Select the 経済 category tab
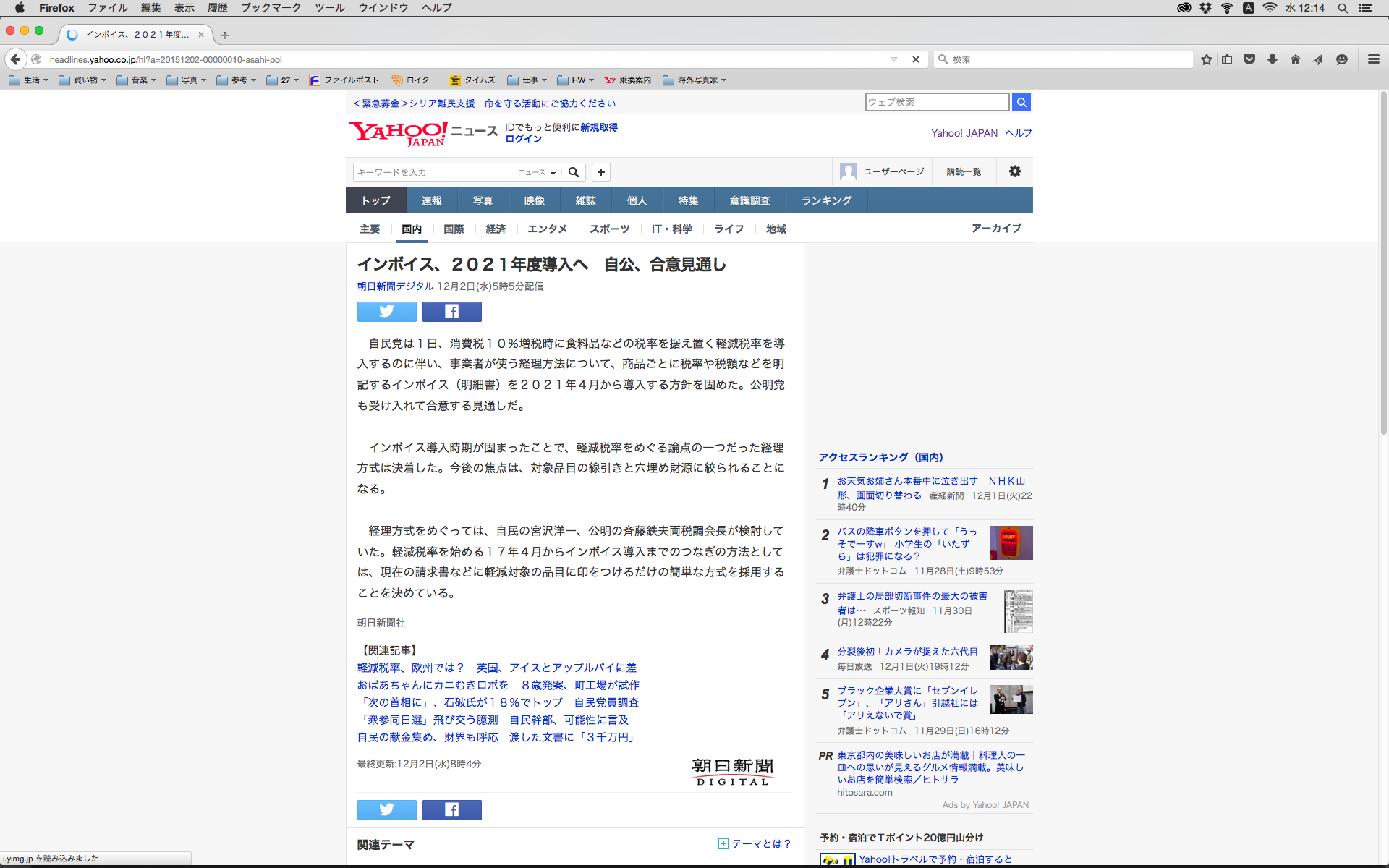The width and height of the screenshot is (1389, 868). (x=496, y=229)
